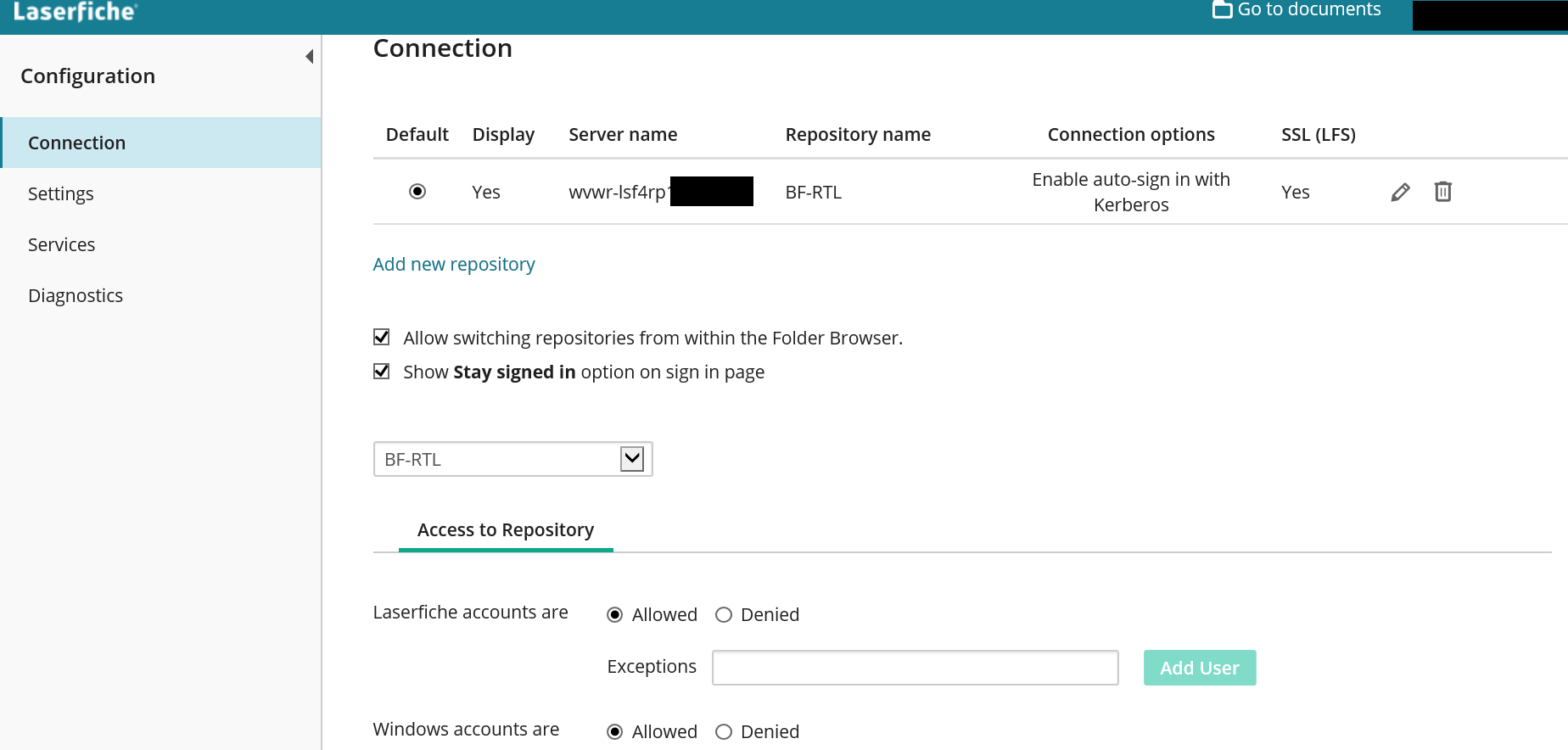Screen dimensions: 1568x750
Task: Click the Exceptions text field
Action: click(915, 668)
